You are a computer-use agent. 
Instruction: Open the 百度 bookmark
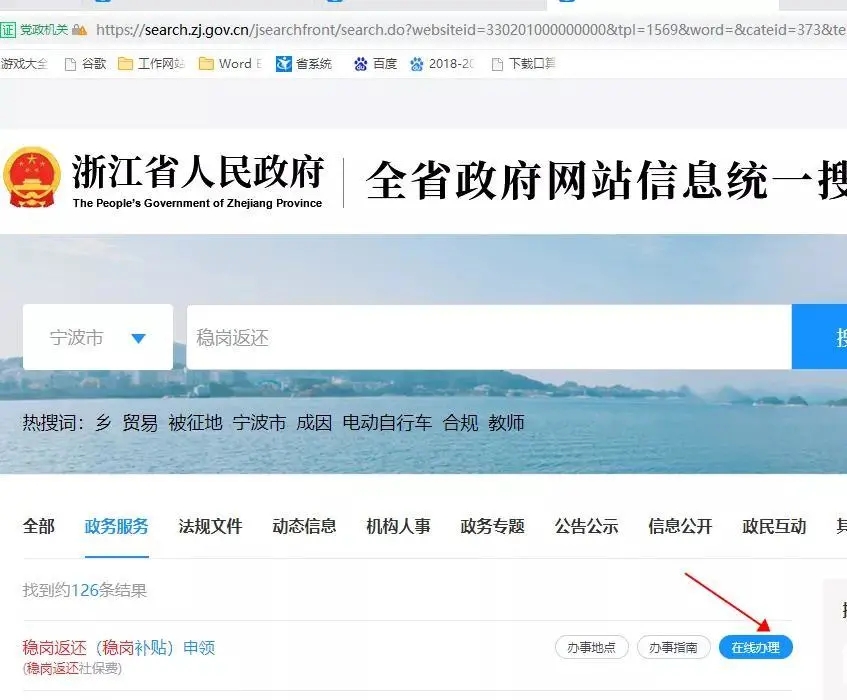[x=375, y=64]
